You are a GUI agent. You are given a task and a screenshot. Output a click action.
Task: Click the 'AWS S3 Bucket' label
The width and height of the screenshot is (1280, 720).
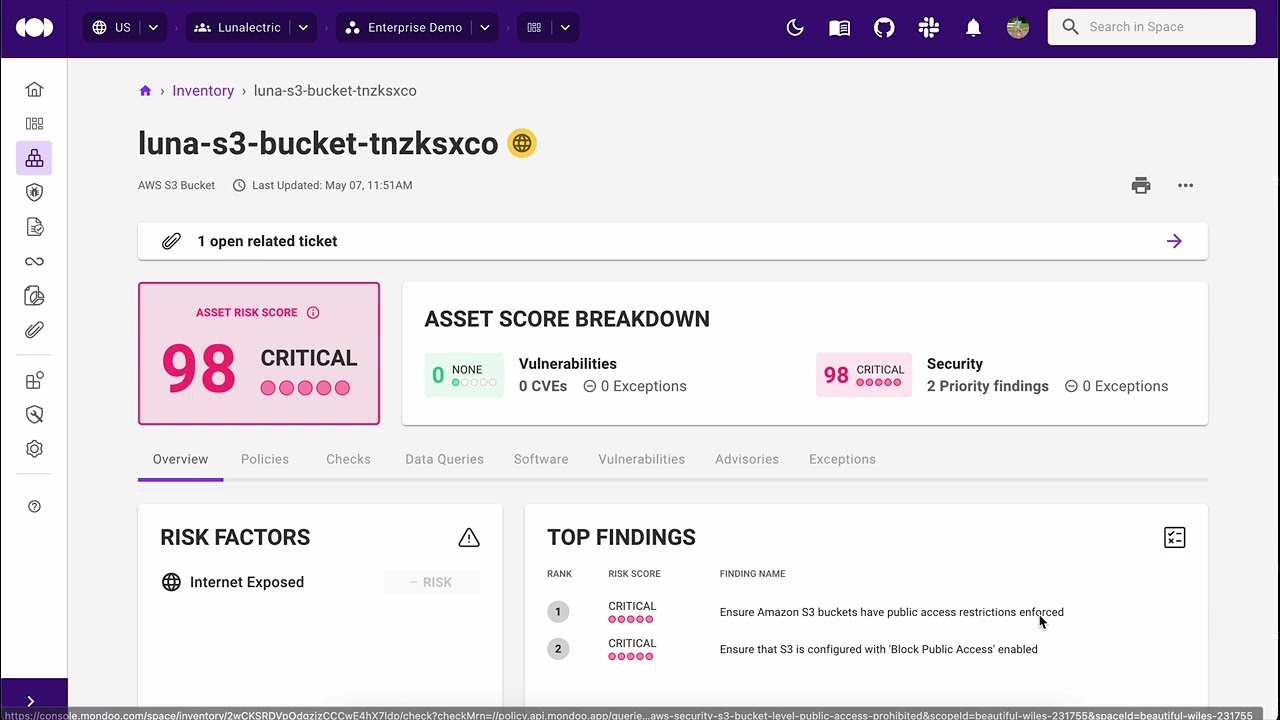(177, 186)
